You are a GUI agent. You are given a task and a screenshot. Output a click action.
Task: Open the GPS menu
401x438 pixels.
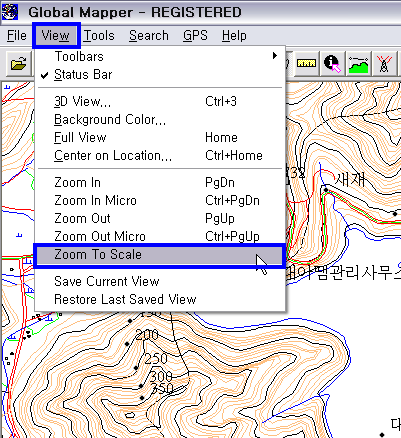tap(195, 35)
